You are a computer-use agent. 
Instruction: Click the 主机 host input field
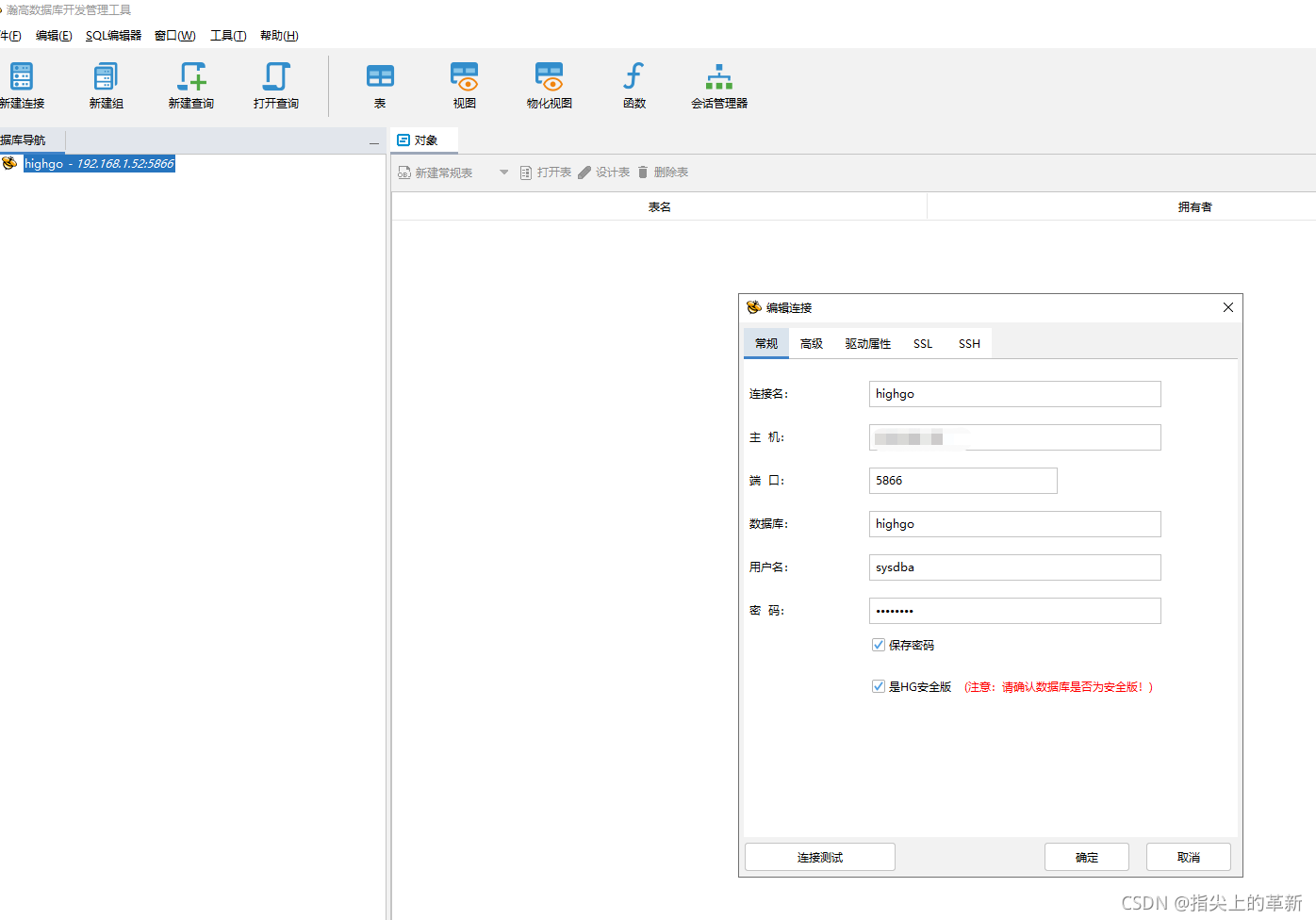point(1014,437)
